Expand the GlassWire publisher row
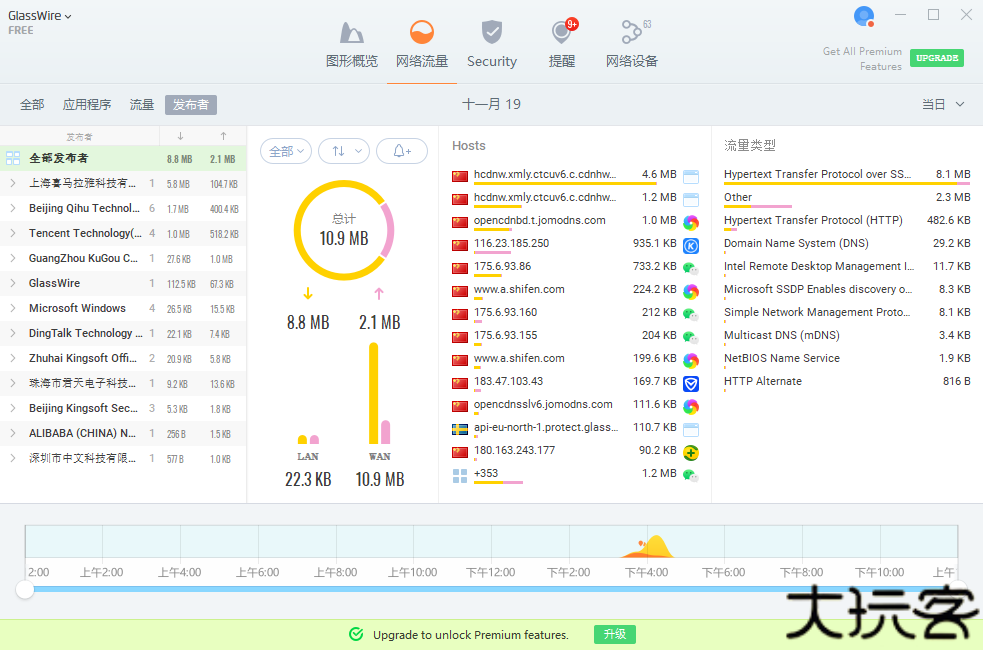The height and width of the screenshot is (650, 983). 13,283
